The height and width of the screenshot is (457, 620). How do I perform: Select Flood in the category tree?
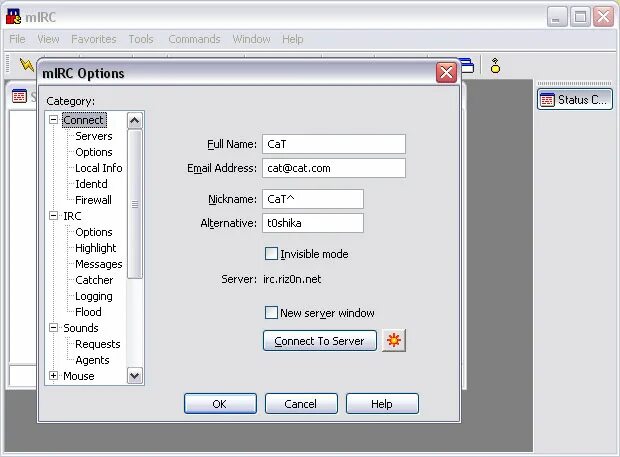88,312
